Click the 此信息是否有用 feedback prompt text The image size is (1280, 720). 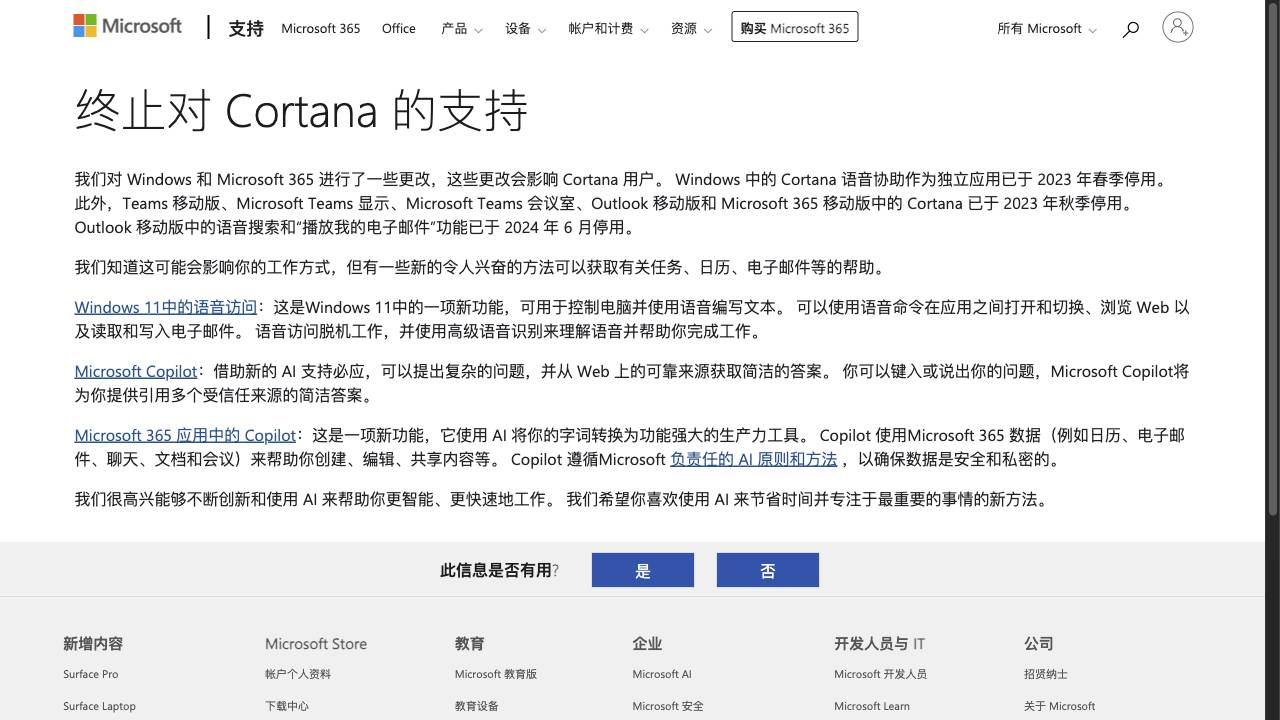tap(499, 570)
